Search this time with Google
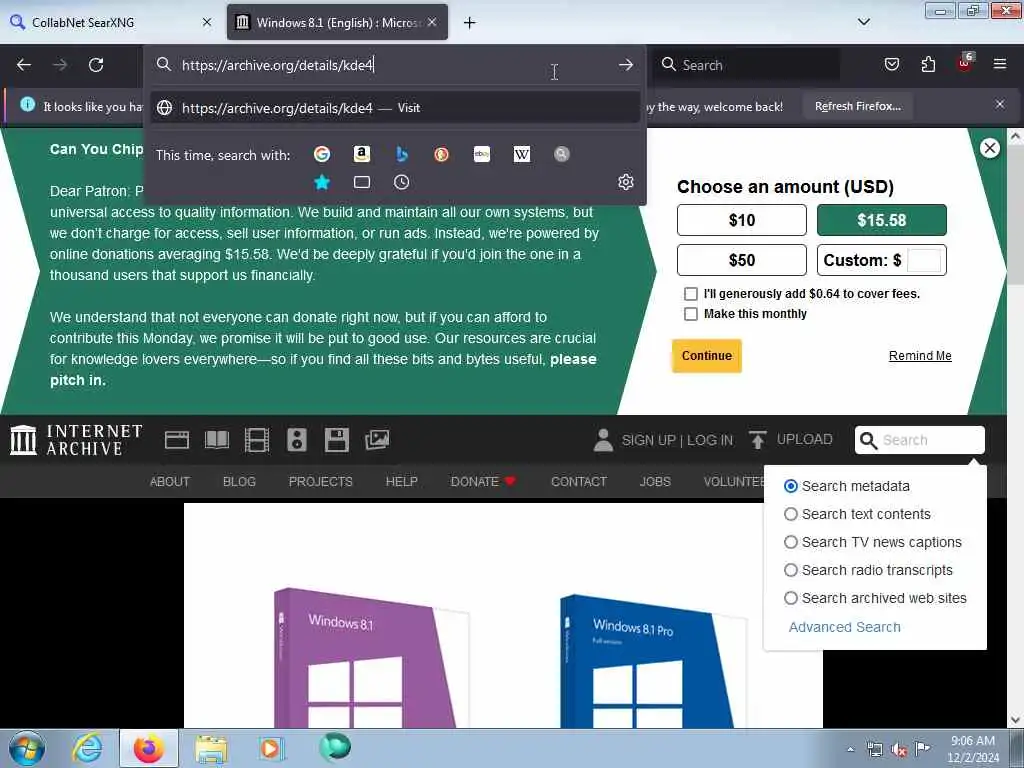 322,154
